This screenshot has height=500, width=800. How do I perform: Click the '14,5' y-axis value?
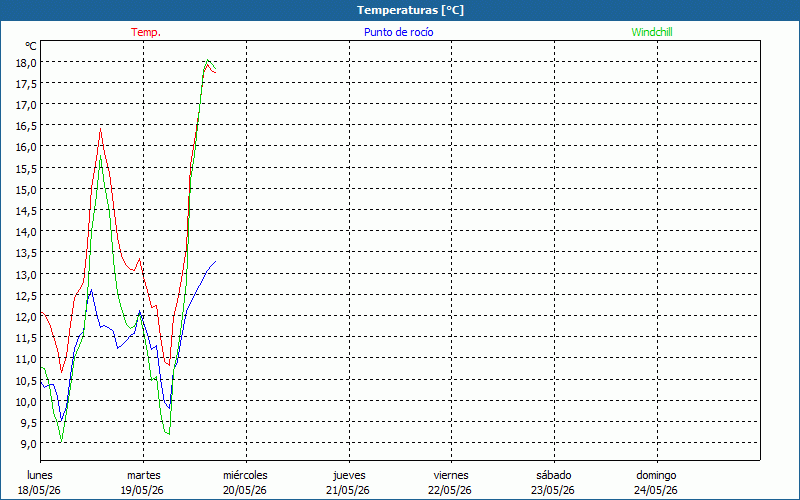point(26,211)
